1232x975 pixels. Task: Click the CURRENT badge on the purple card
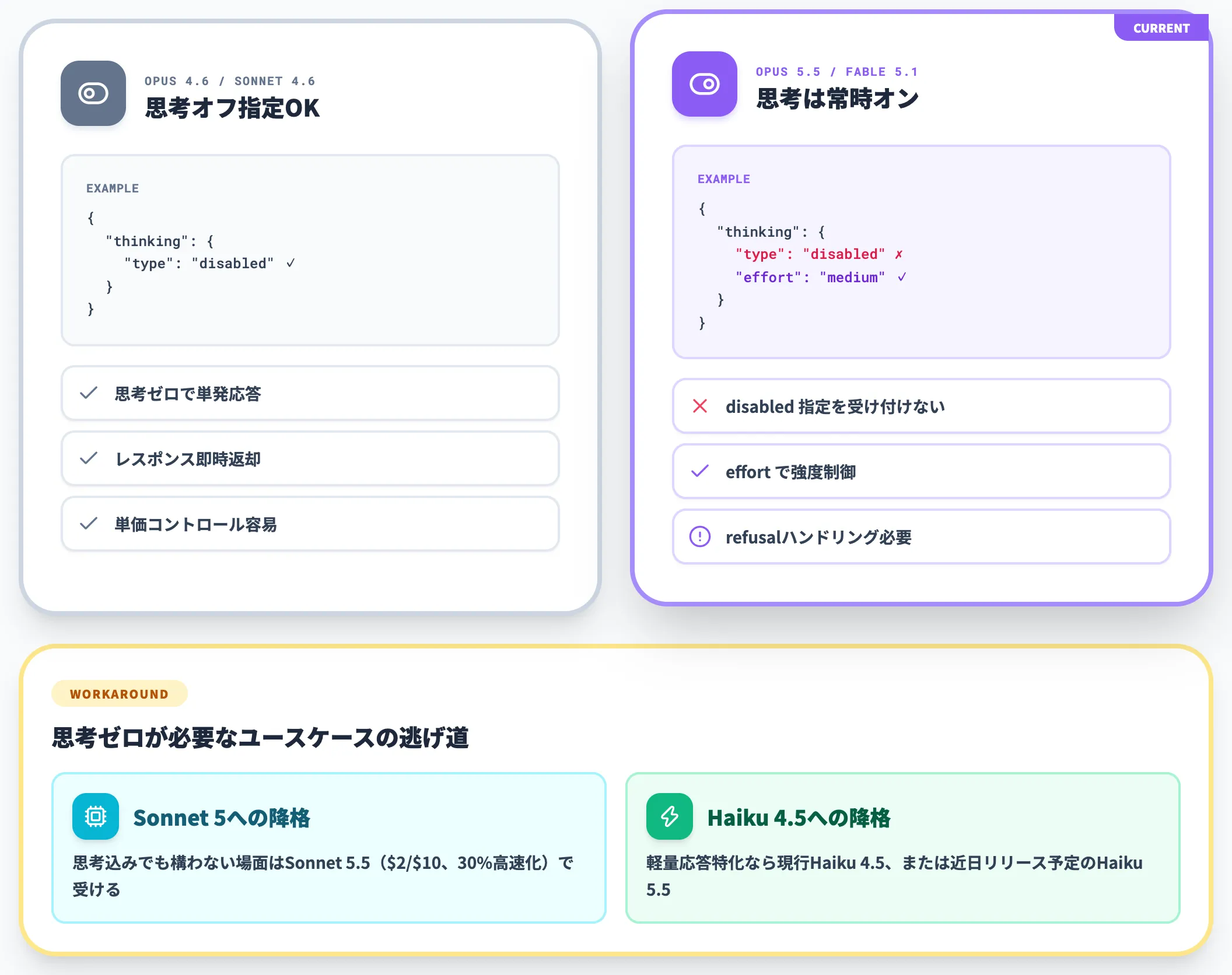(x=1161, y=28)
